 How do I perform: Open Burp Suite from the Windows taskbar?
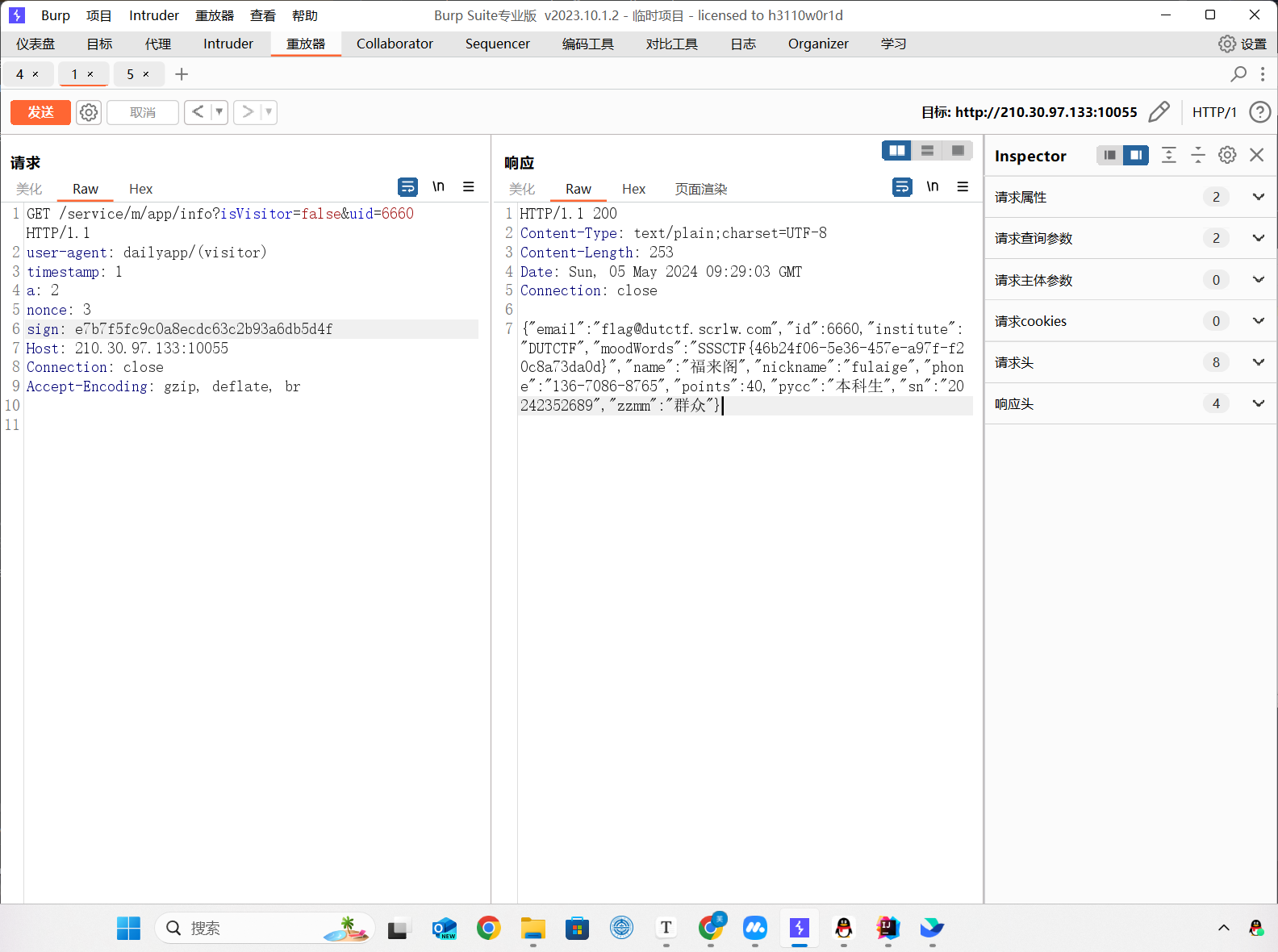click(x=799, y=929)
